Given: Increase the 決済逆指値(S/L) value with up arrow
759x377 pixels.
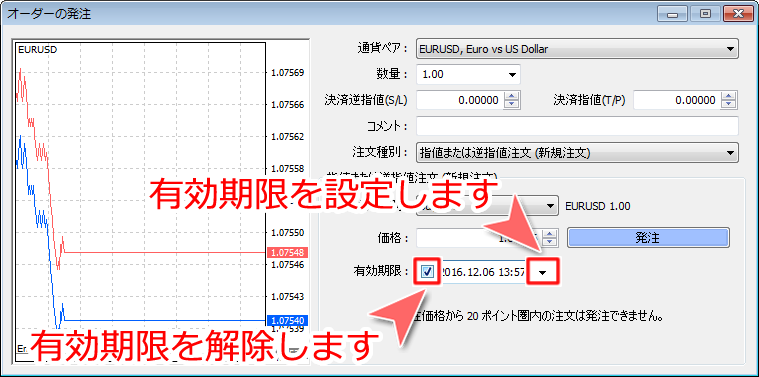Looking at the screenshot, I should pyautogui.click(x=512, y=96).
